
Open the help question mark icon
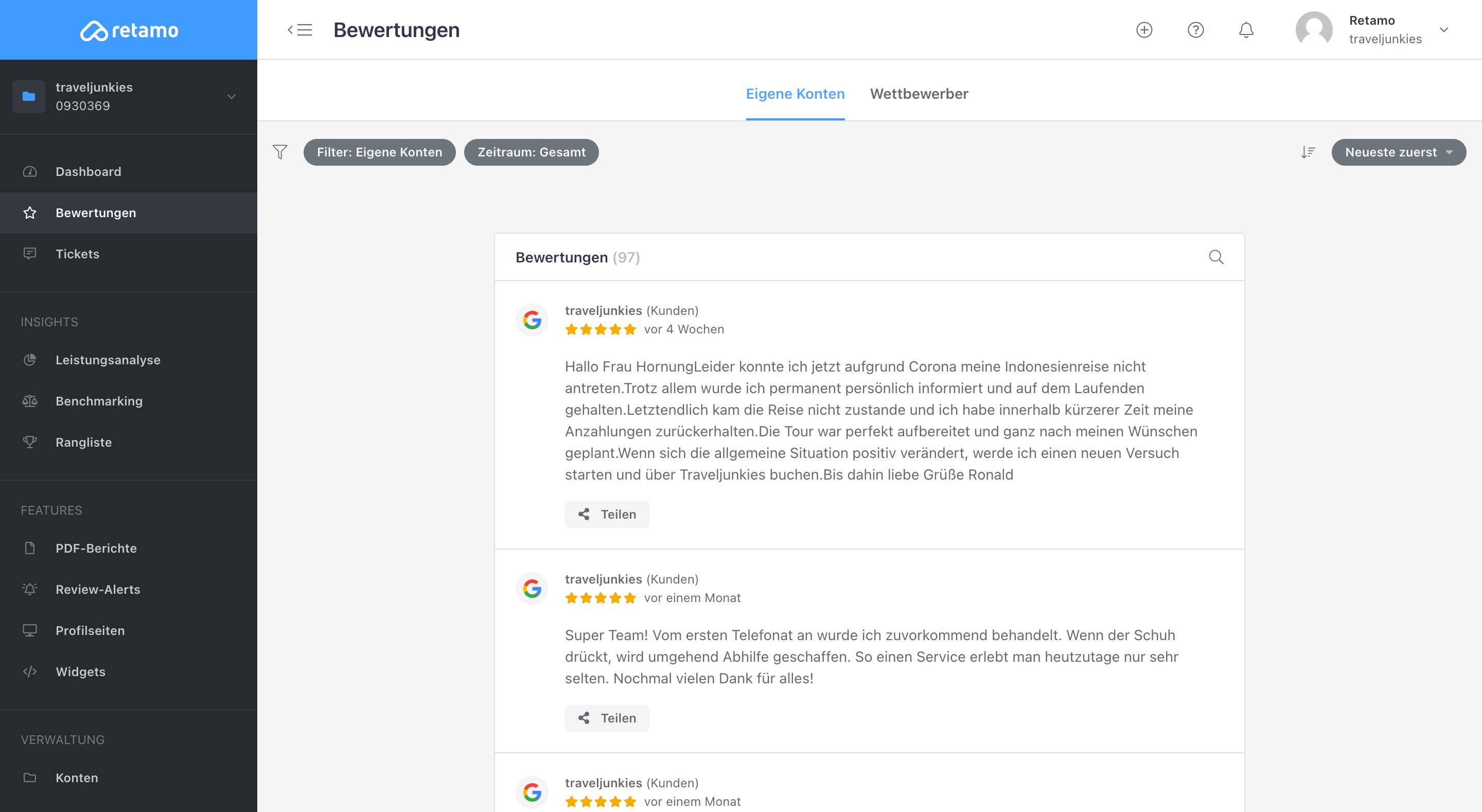(x=1195, y=30)
